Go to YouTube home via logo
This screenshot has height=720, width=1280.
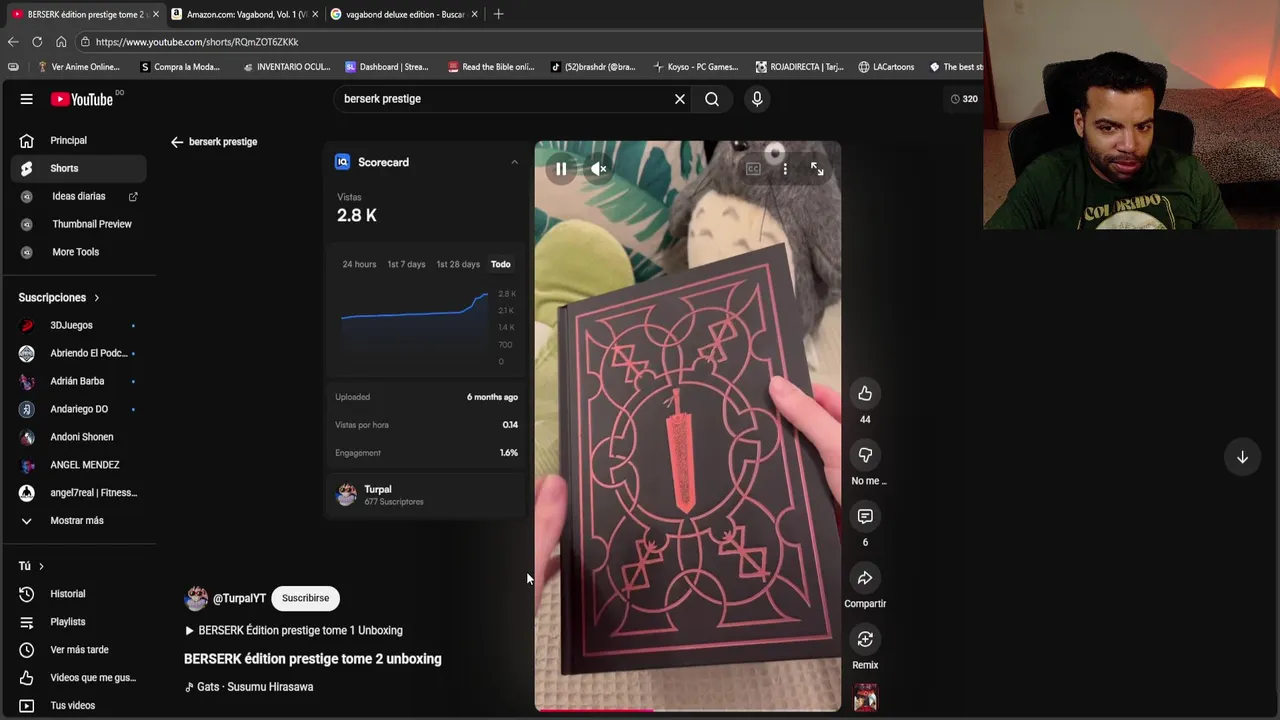coord(82,99)
